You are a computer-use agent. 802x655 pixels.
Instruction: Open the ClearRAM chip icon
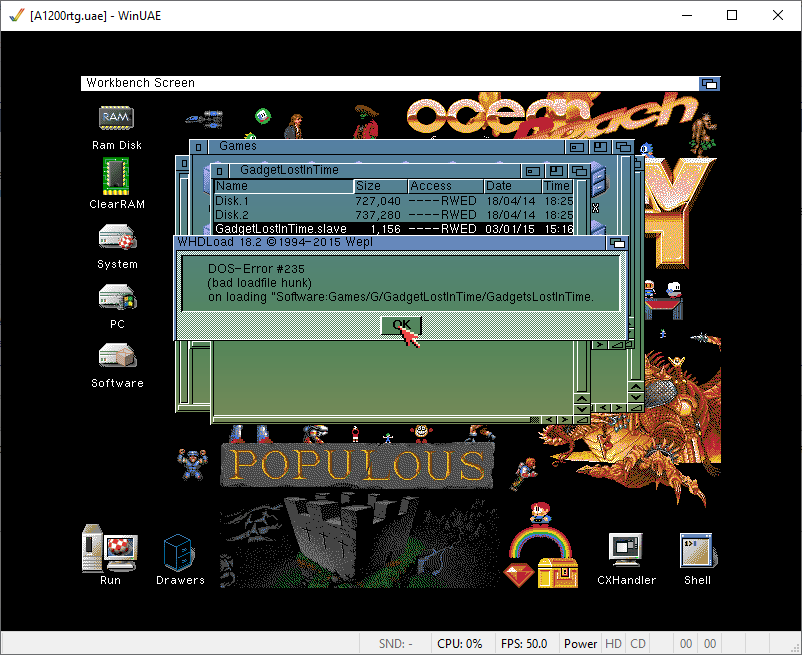pyautogui.click(x=117, y=176)
